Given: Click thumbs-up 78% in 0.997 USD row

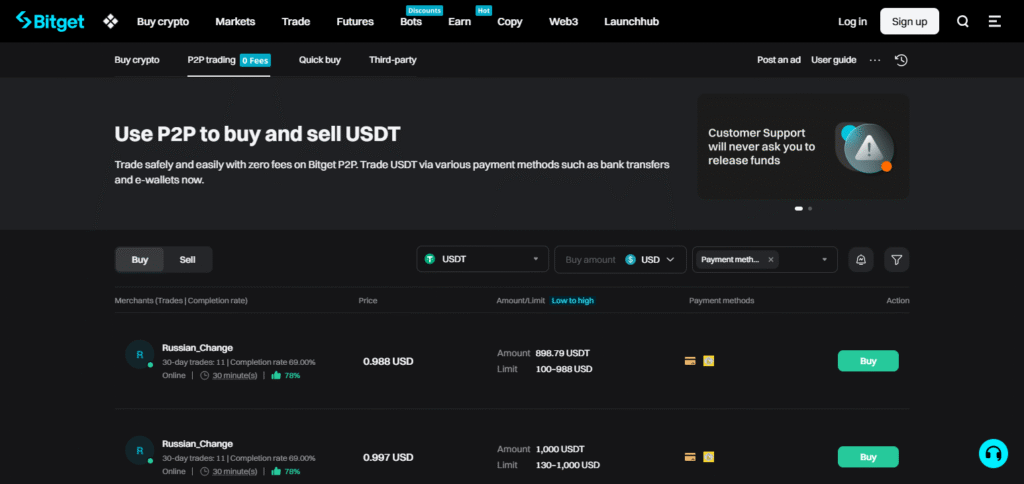Looking at the screenshot, I should coord(285,472).
